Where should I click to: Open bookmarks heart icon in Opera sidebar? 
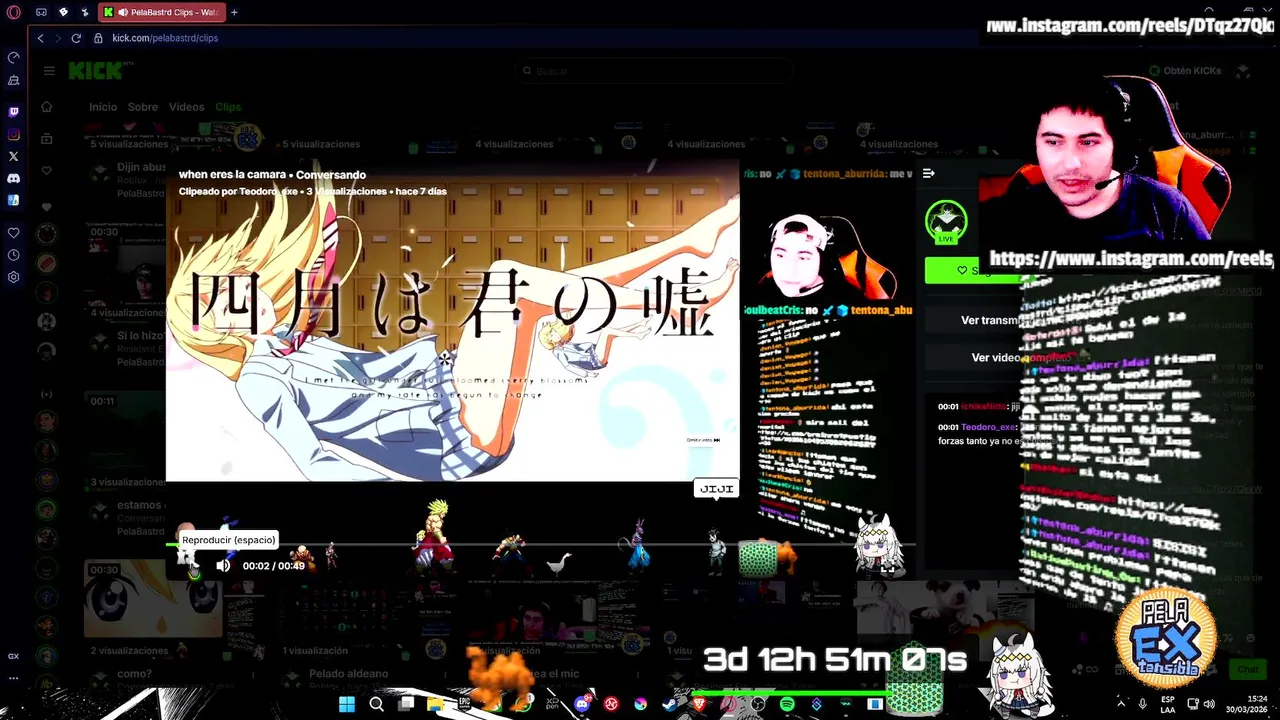[x=13, y=233]
